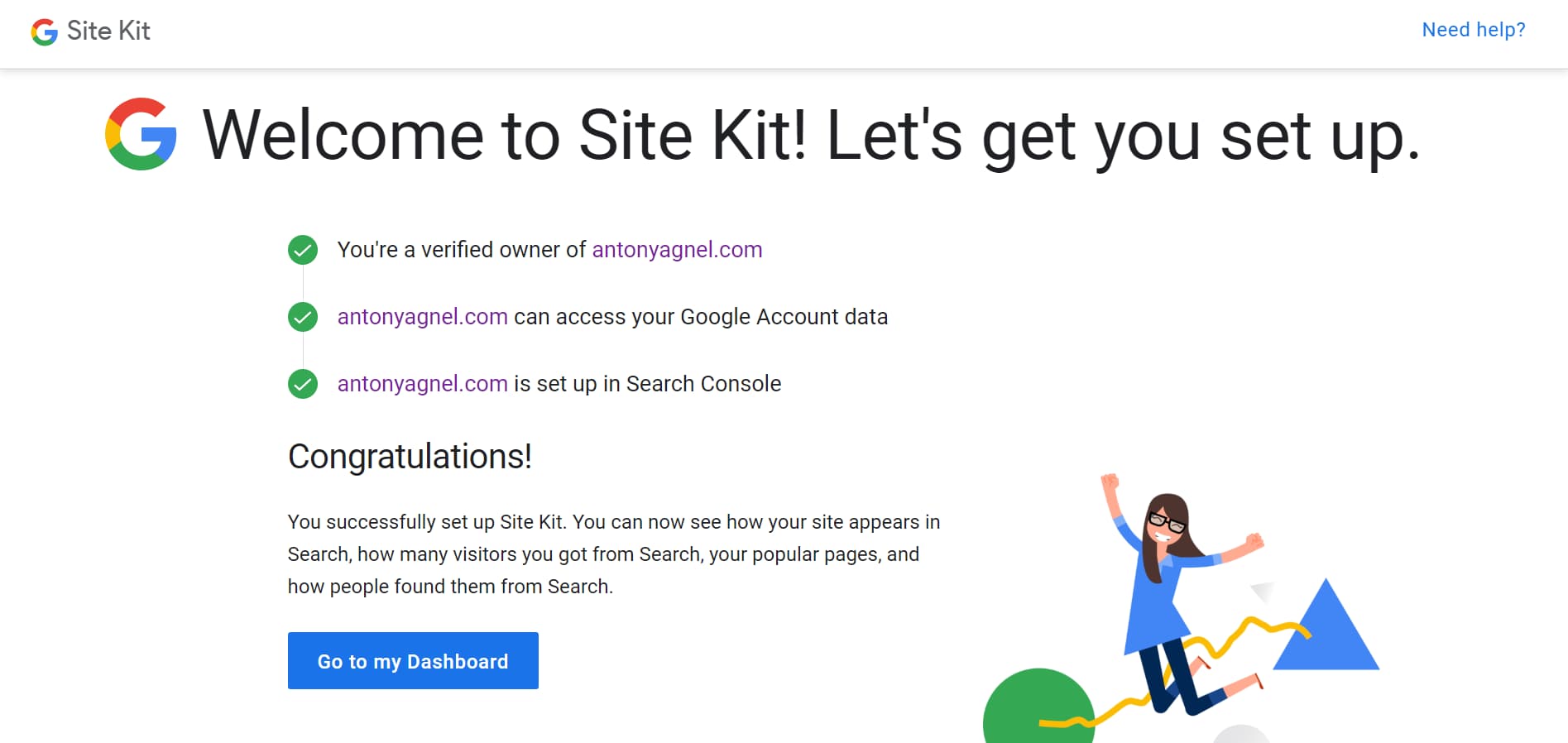Toggle the verified owner checkmark

303,249
